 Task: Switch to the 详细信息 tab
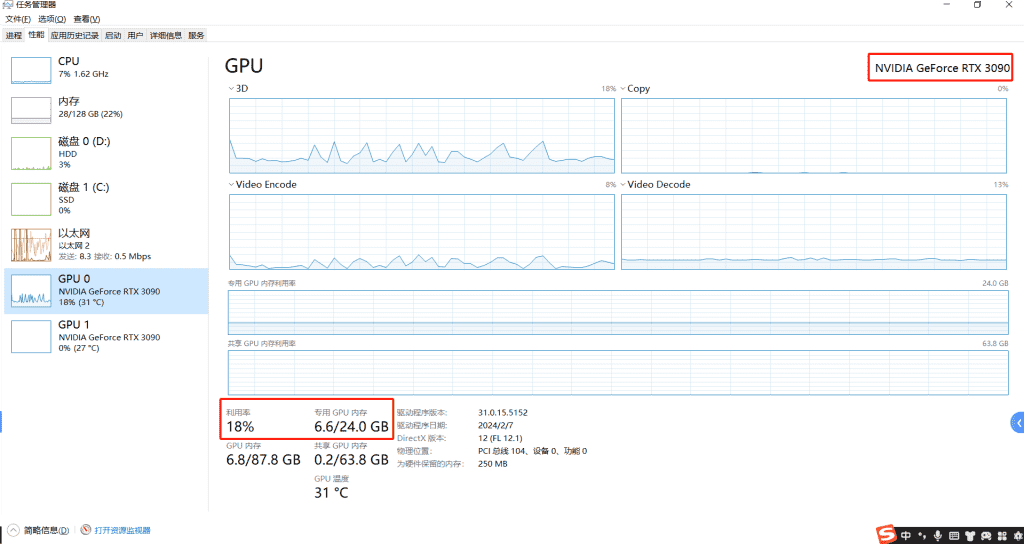pos(165,35)
